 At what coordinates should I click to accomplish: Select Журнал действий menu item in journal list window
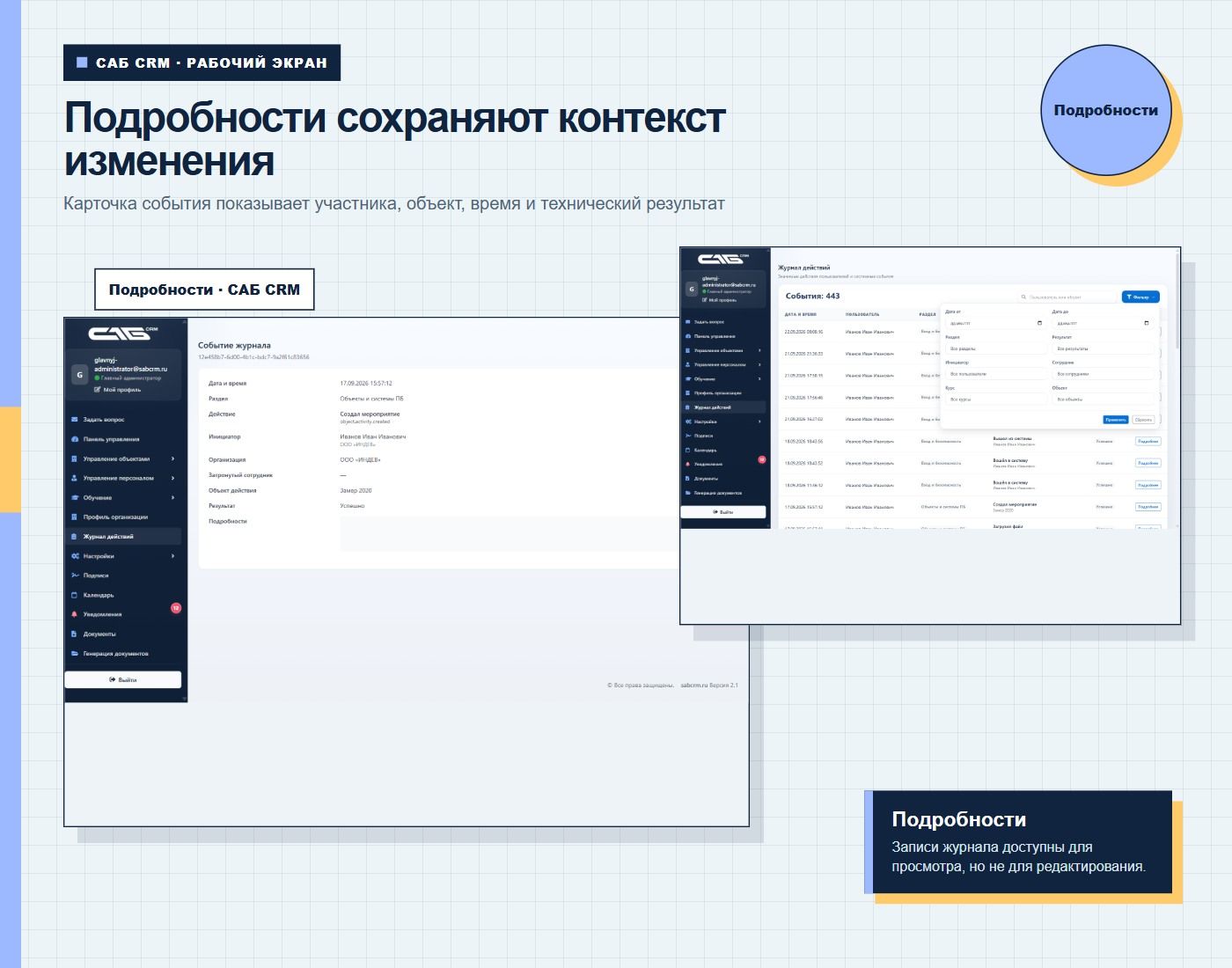[x=724, y=407]
